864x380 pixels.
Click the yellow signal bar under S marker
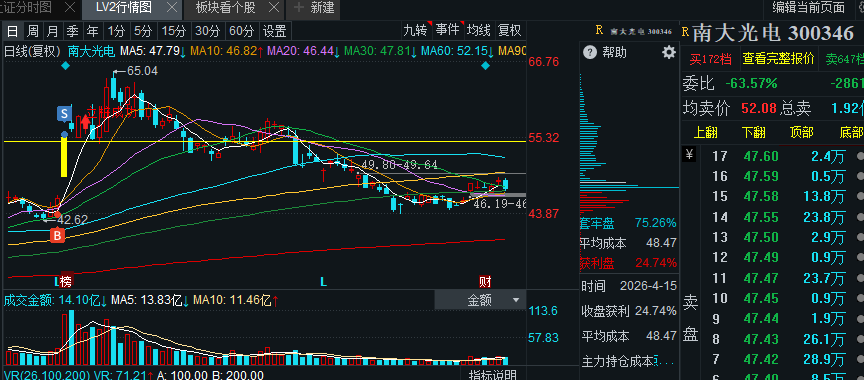click(64, 157)
